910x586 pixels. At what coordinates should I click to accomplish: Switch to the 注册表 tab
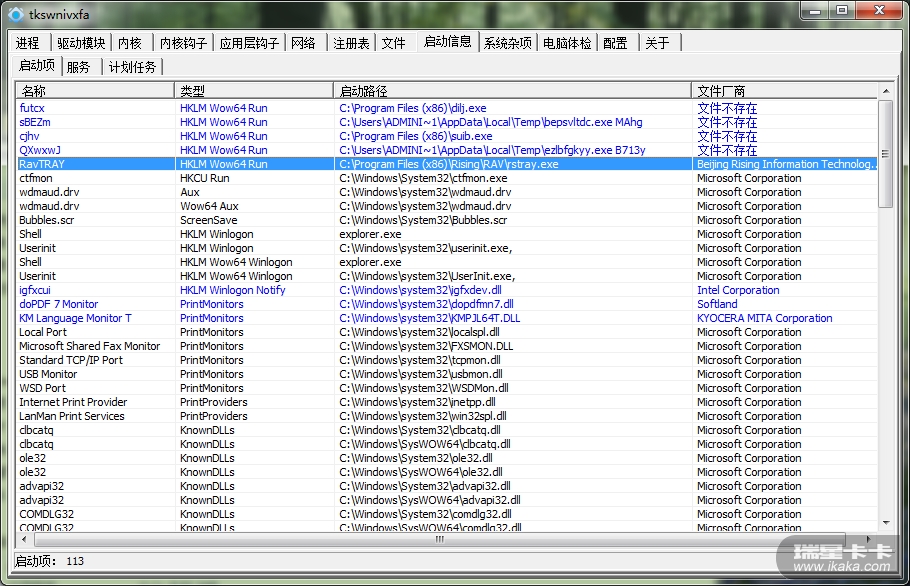tap(351, 43)
